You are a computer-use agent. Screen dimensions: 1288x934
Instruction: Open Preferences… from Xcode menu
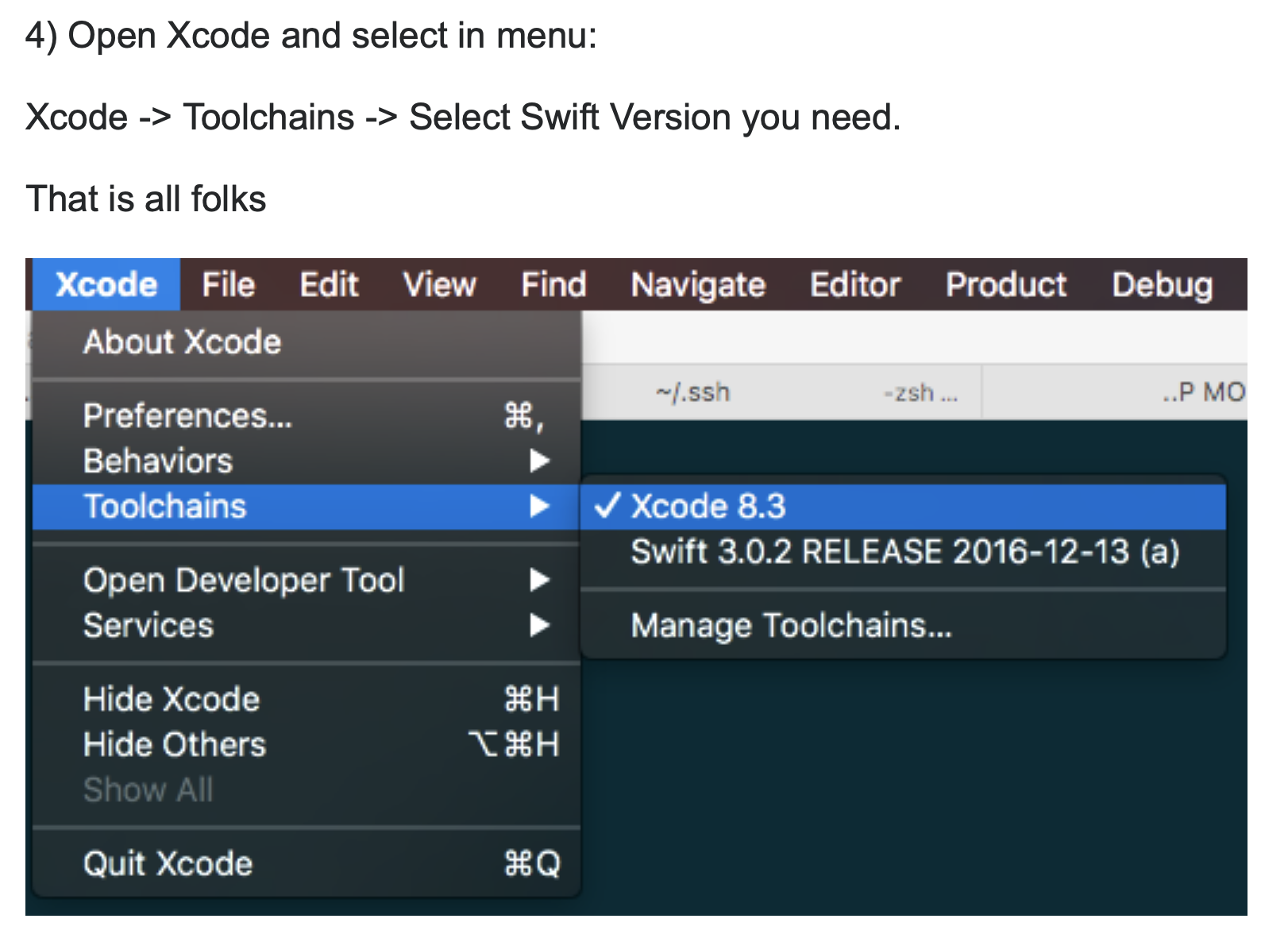tap(307, 415)
